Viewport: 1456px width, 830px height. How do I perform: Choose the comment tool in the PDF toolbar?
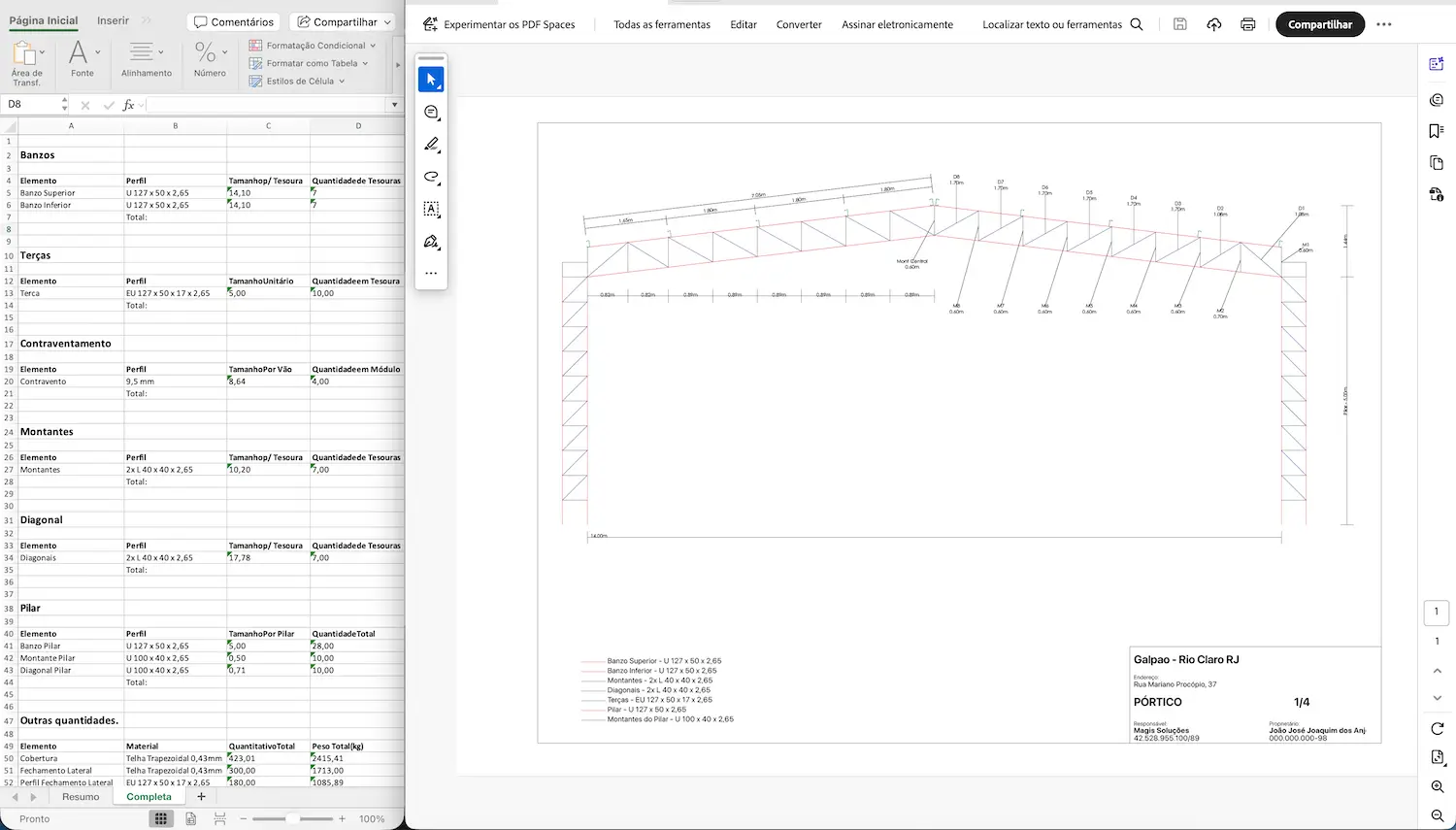431,113
